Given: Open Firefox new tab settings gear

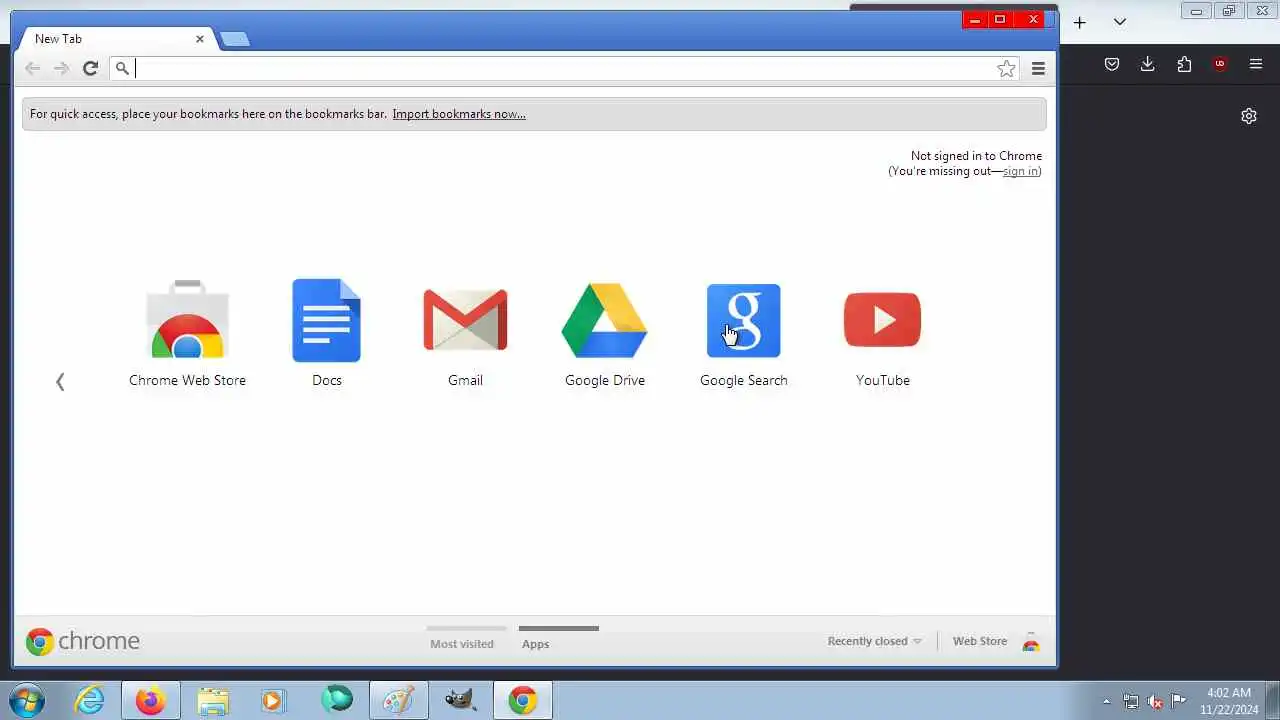Looking at the screenshot, I should [x=1249, y=116].
